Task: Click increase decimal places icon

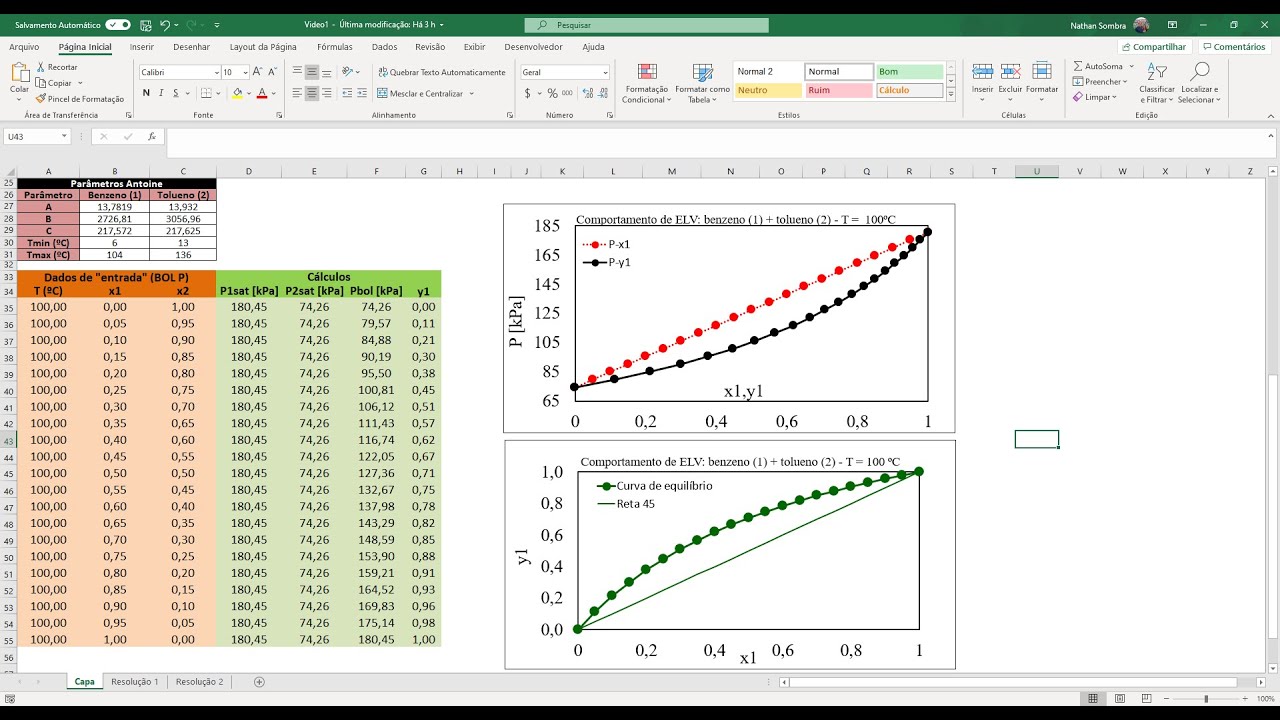Action: 586,93
